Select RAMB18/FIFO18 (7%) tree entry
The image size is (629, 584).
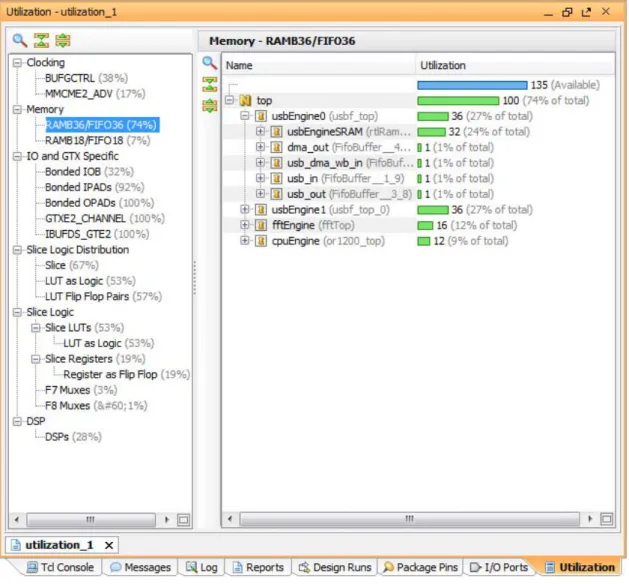point(97,140)
